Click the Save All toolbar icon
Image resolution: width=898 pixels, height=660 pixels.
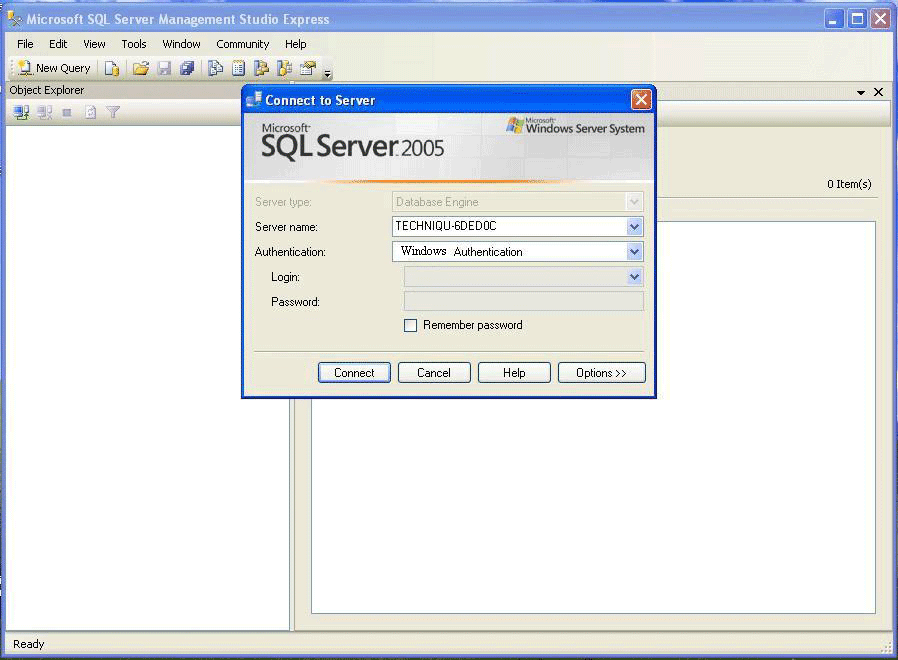coord(187,68)
